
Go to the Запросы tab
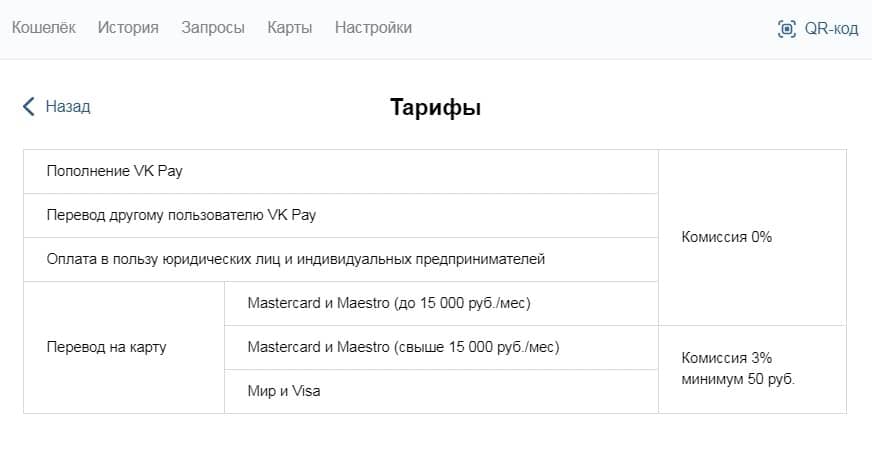[213, 27]
